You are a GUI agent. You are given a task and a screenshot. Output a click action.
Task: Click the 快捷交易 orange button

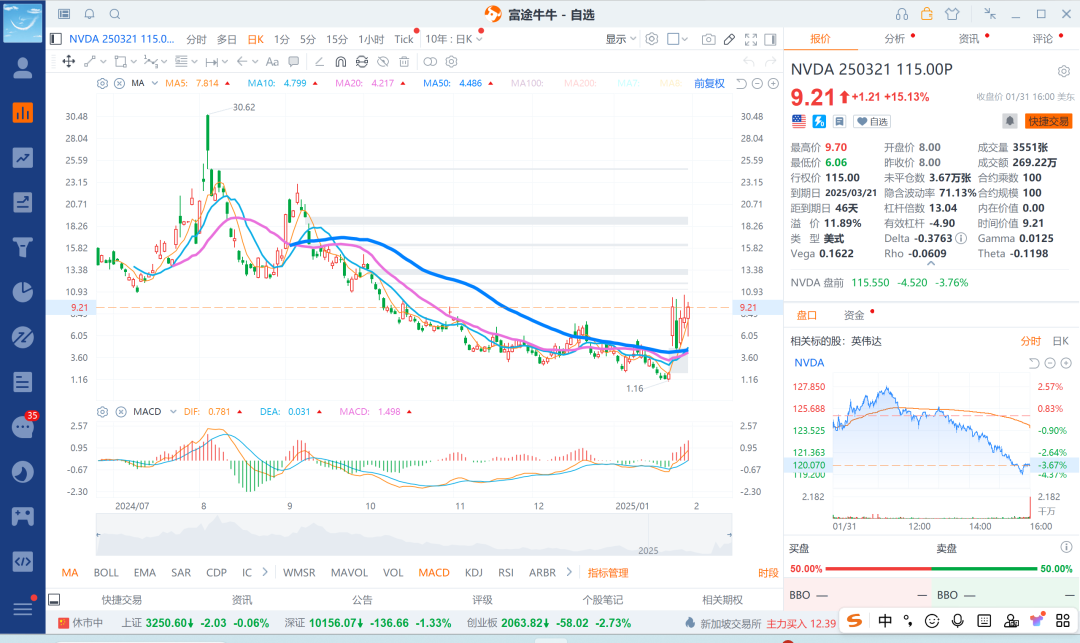click(1048, 121)
